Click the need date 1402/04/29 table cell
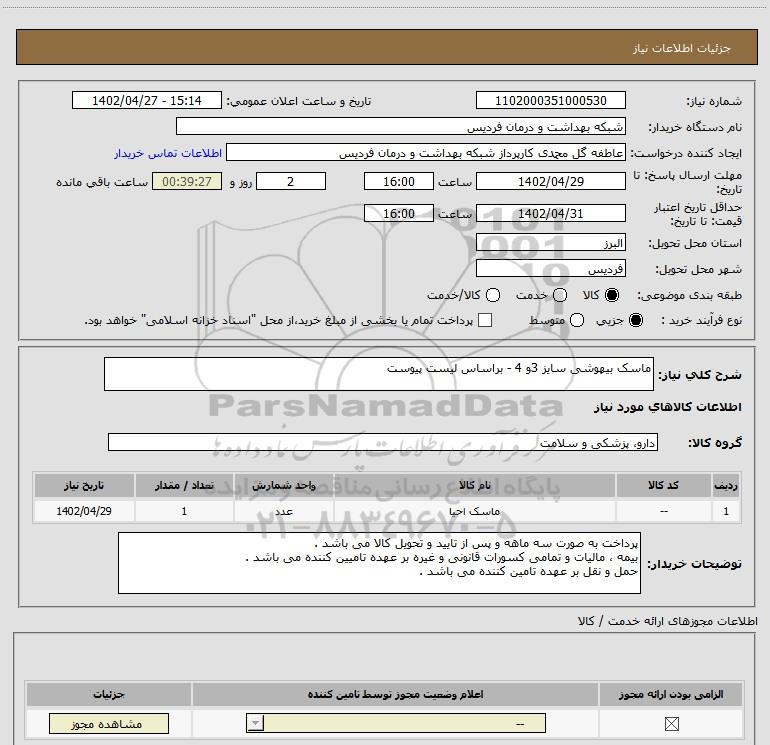770x745 pixels. [84, 511]
